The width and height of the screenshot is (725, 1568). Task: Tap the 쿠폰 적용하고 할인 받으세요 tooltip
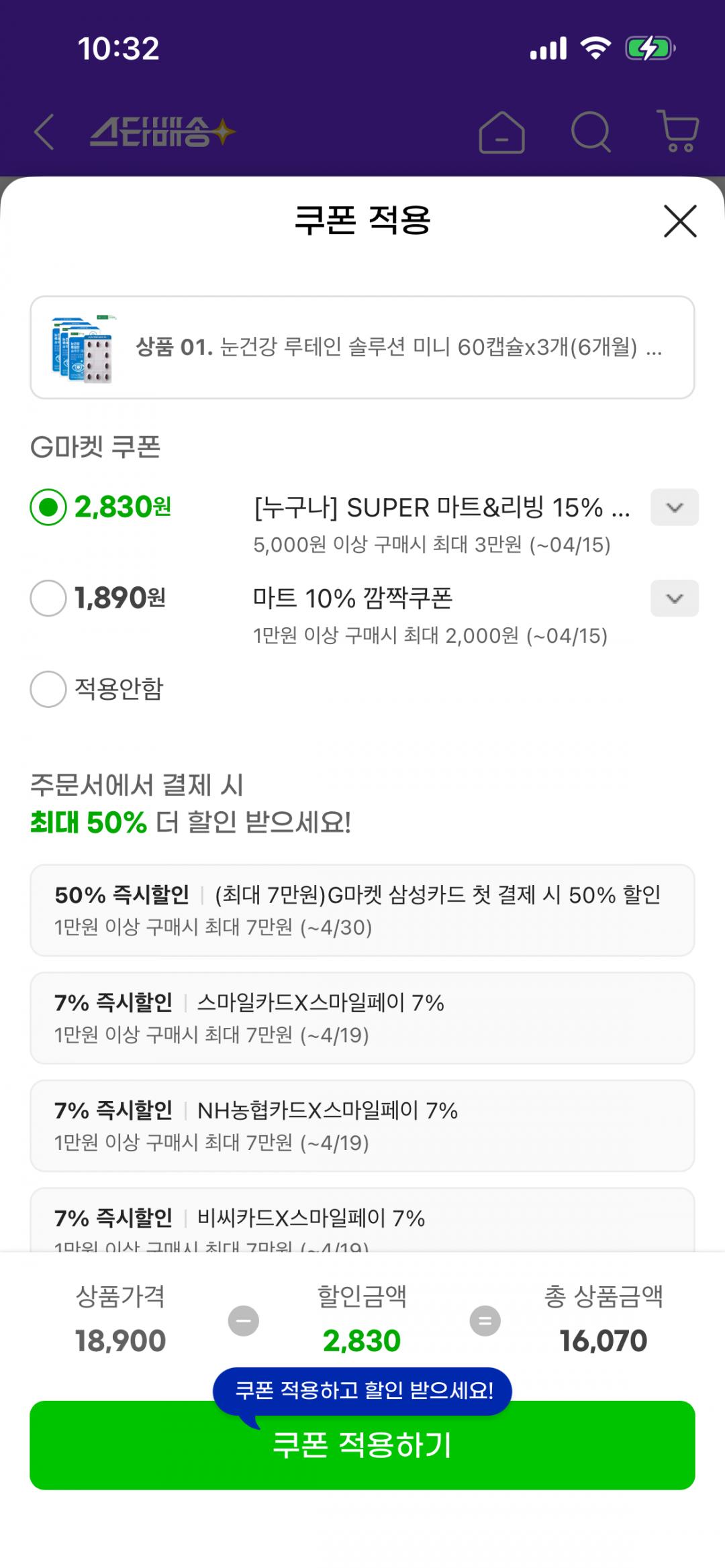[x=362, y=1390]
